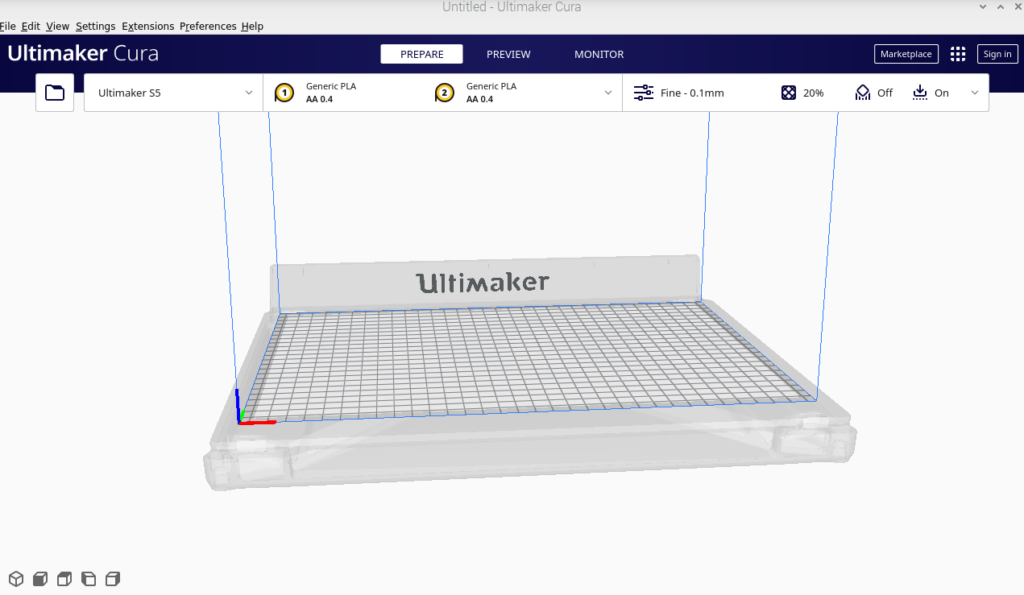Select the left side view cube icon

coord(88,579)
